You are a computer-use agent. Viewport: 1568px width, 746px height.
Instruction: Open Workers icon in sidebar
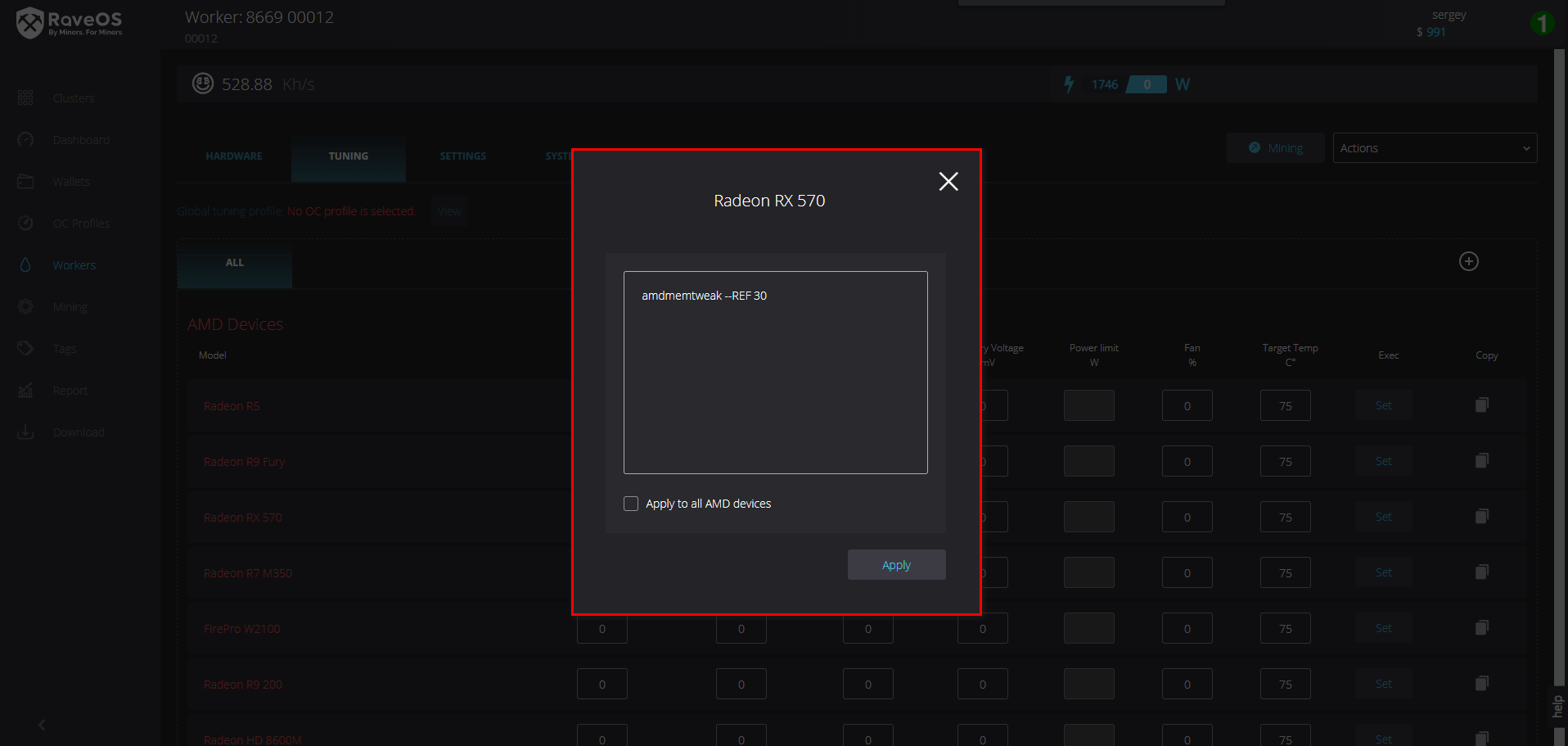pyautogui.click(x=25, y=265)
